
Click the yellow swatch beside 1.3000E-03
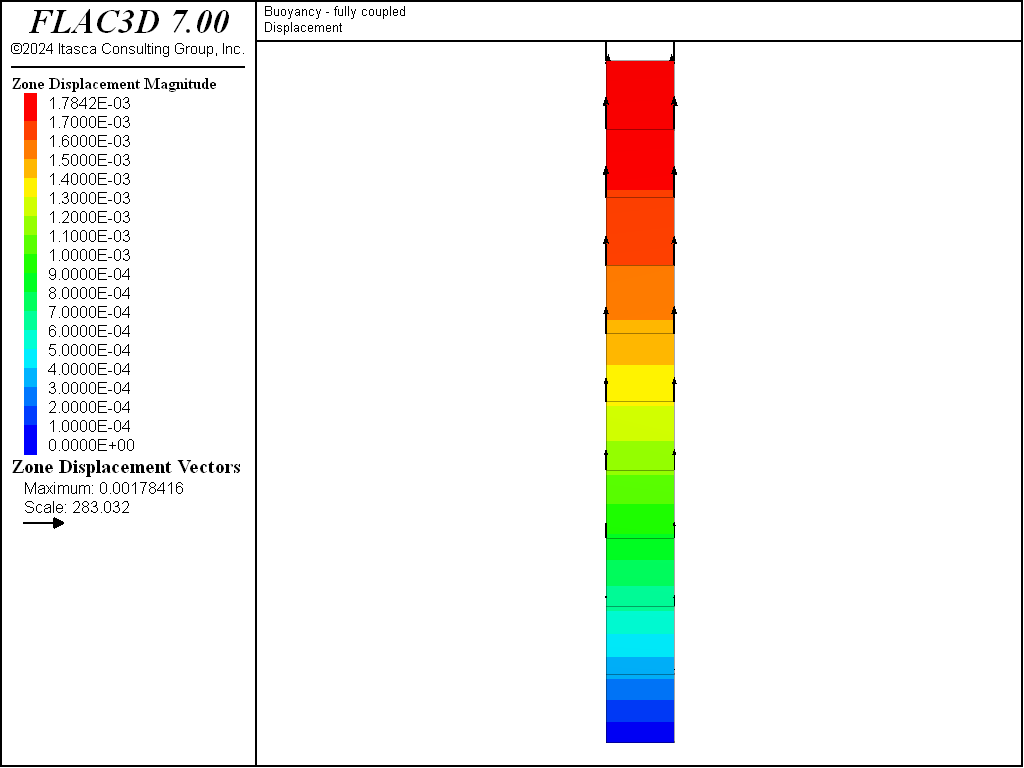pyautogui.click(x=31, y=188)
